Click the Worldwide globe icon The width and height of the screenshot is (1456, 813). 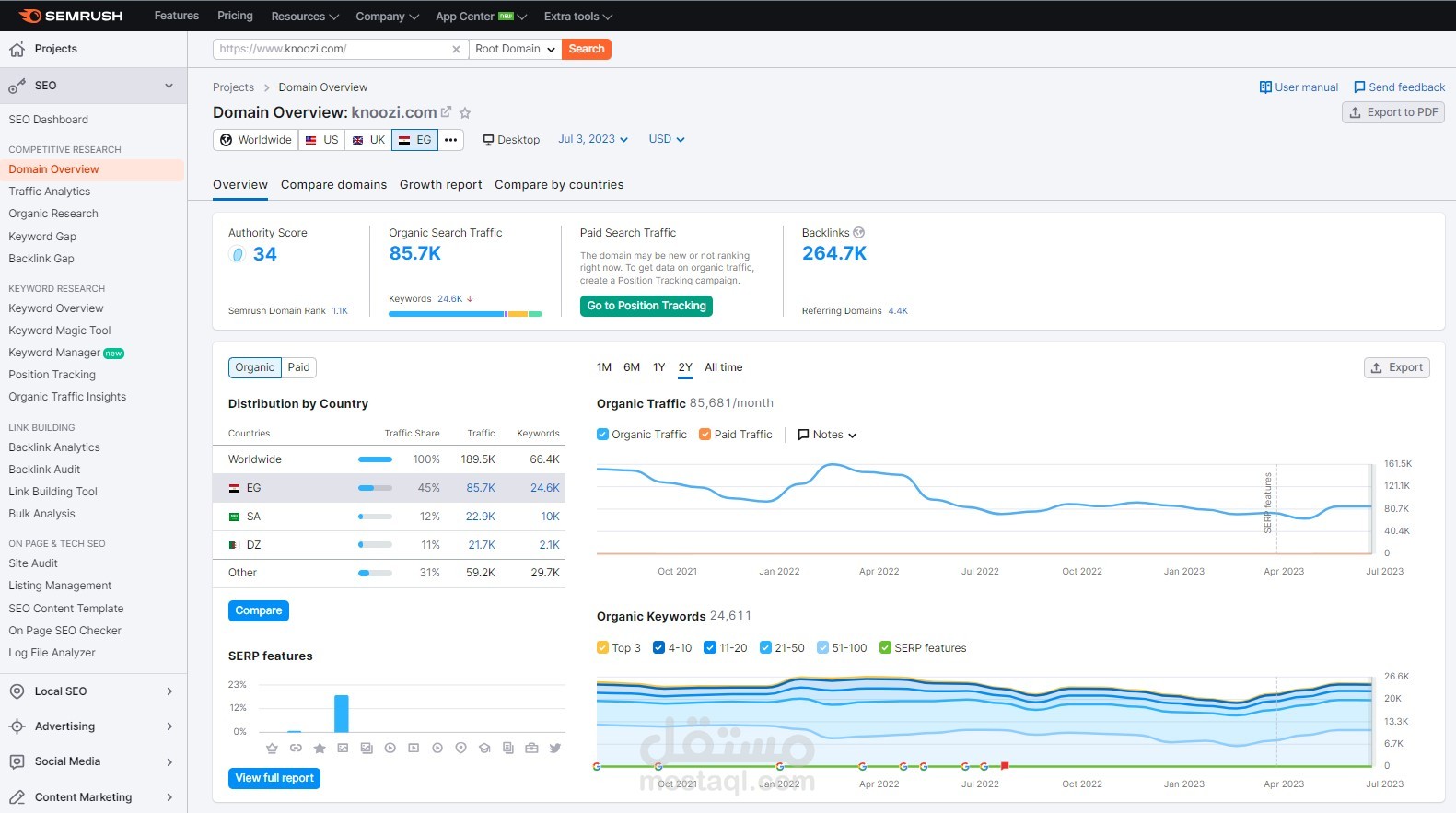tap(227, 140)
